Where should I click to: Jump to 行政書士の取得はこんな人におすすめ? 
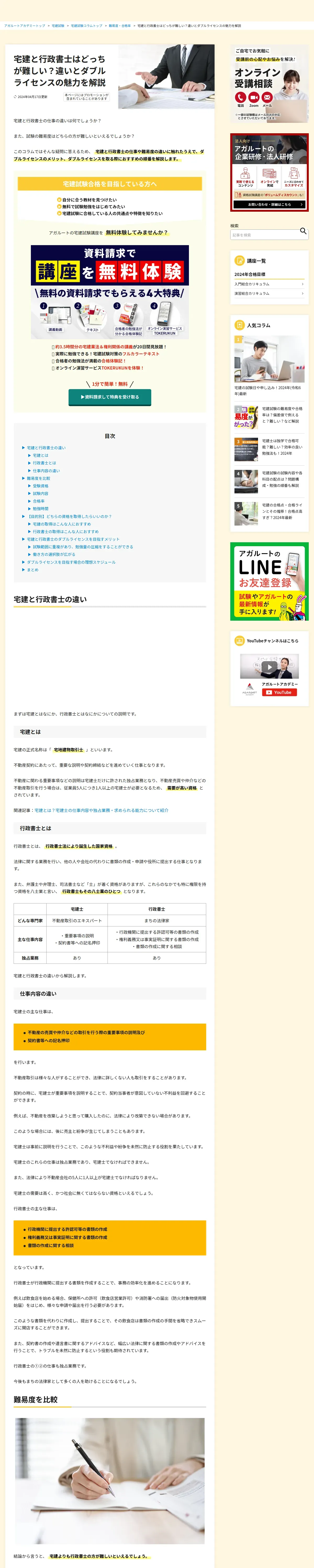pyautogui.click(x=66, y=531)
